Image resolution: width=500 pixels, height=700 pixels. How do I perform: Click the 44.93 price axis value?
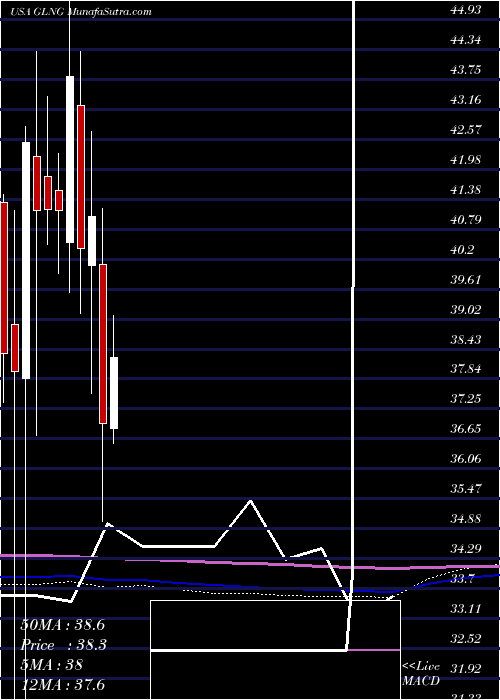pyautogui.click(x=466, y=10)
